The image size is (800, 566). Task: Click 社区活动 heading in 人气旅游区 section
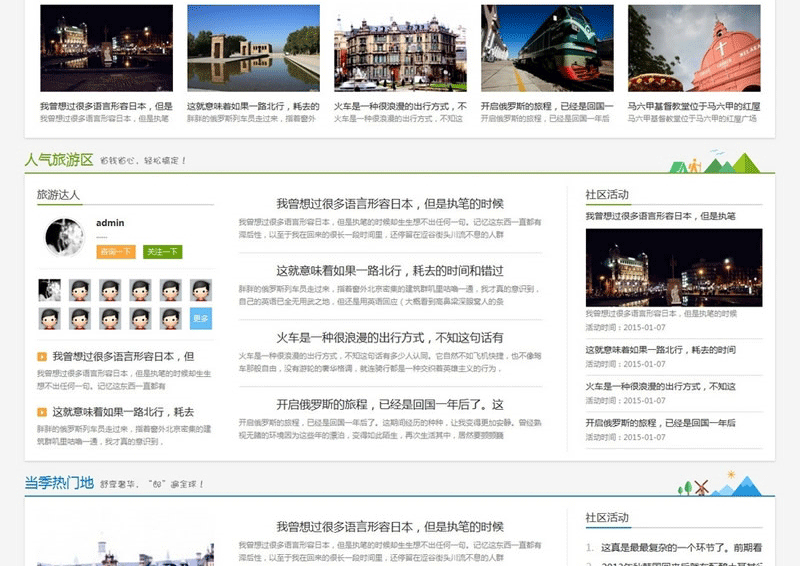607,195
